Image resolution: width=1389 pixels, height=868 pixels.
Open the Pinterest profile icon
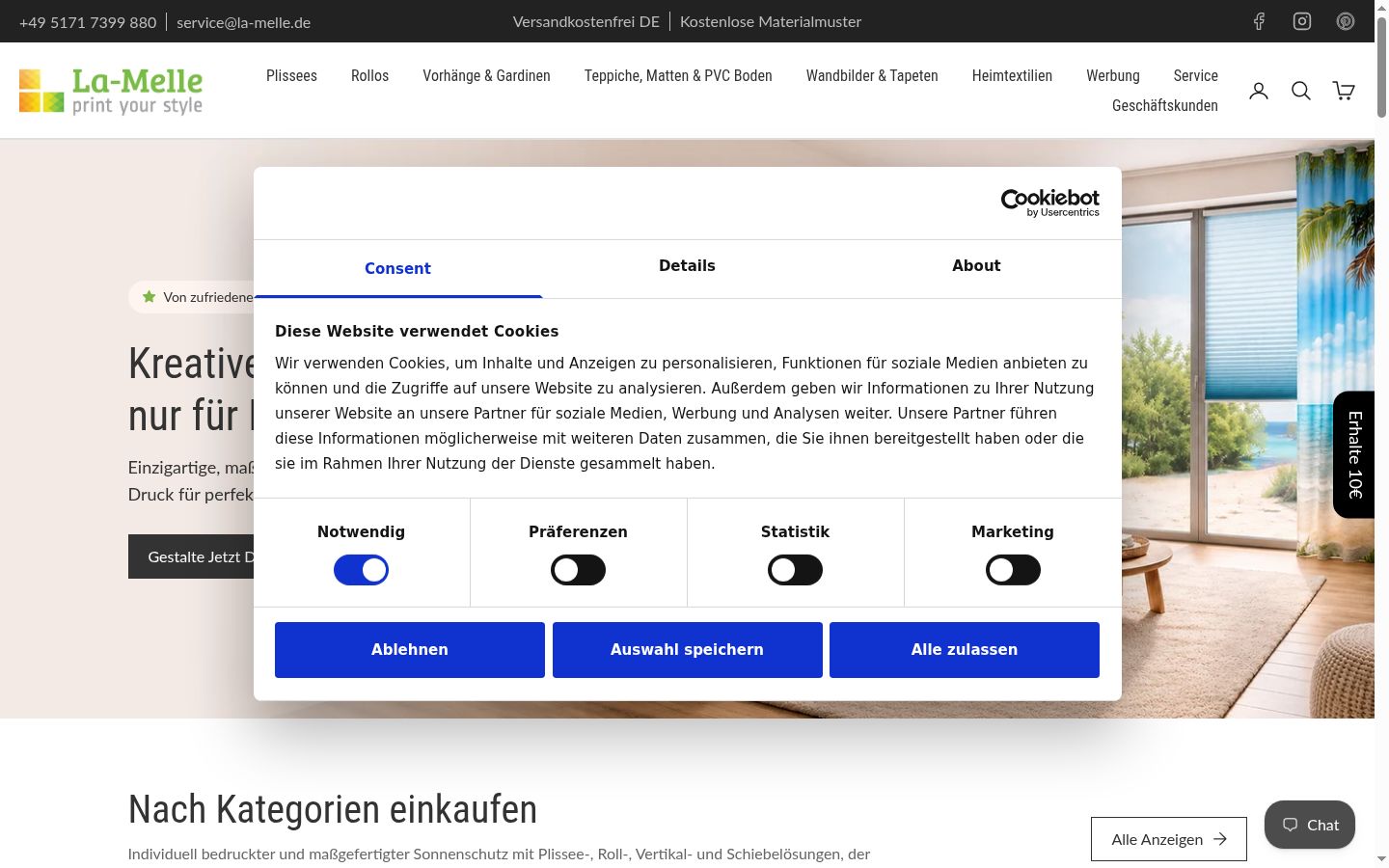tap(1346, 21)
